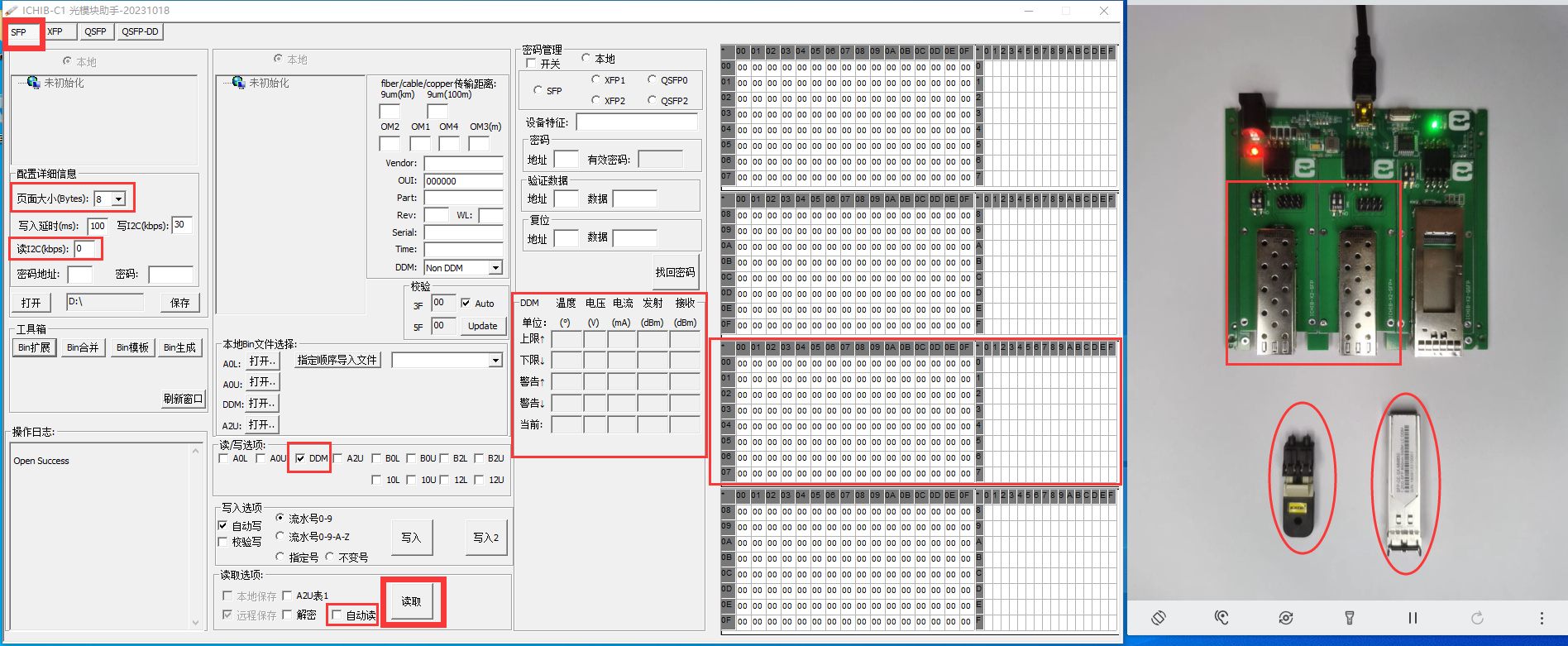Click the hearing ear icon in camera toolbar
Screen dimensions: 1568x646
1221,618
